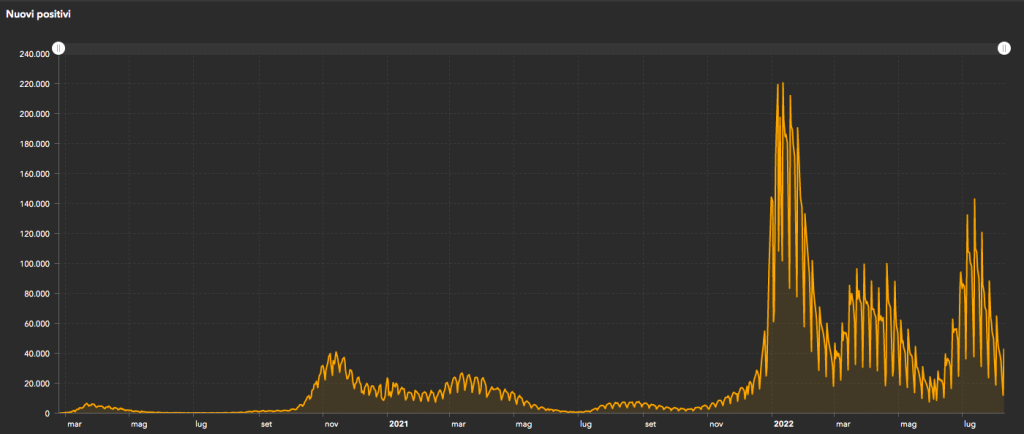This screenshot has height=434, width=1024.
Task: Click the middle of the range selector track
Action: tap(531, 48)
